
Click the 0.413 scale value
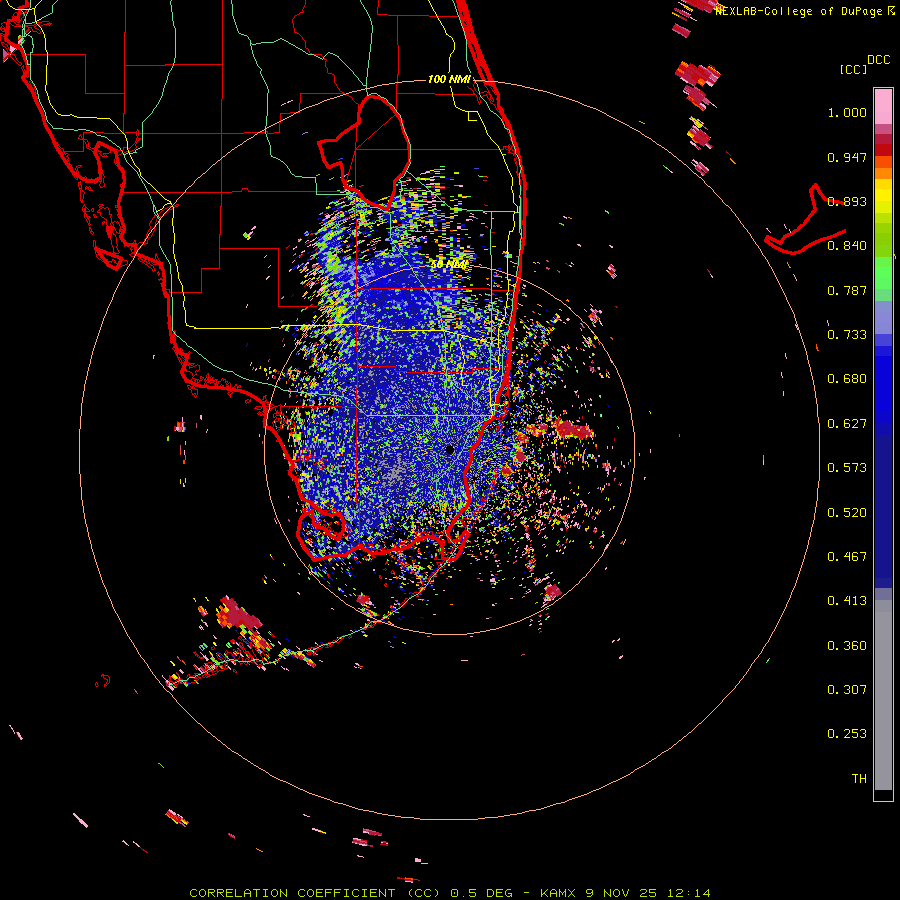tap(847, 601)
